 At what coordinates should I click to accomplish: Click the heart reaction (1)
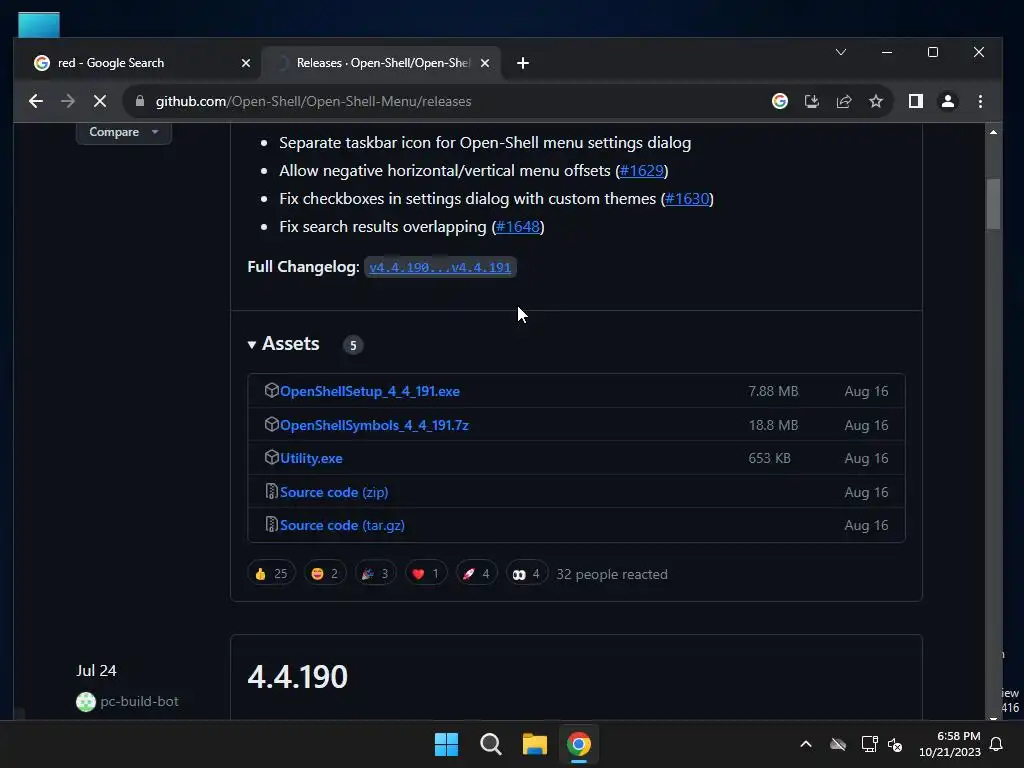426,573
